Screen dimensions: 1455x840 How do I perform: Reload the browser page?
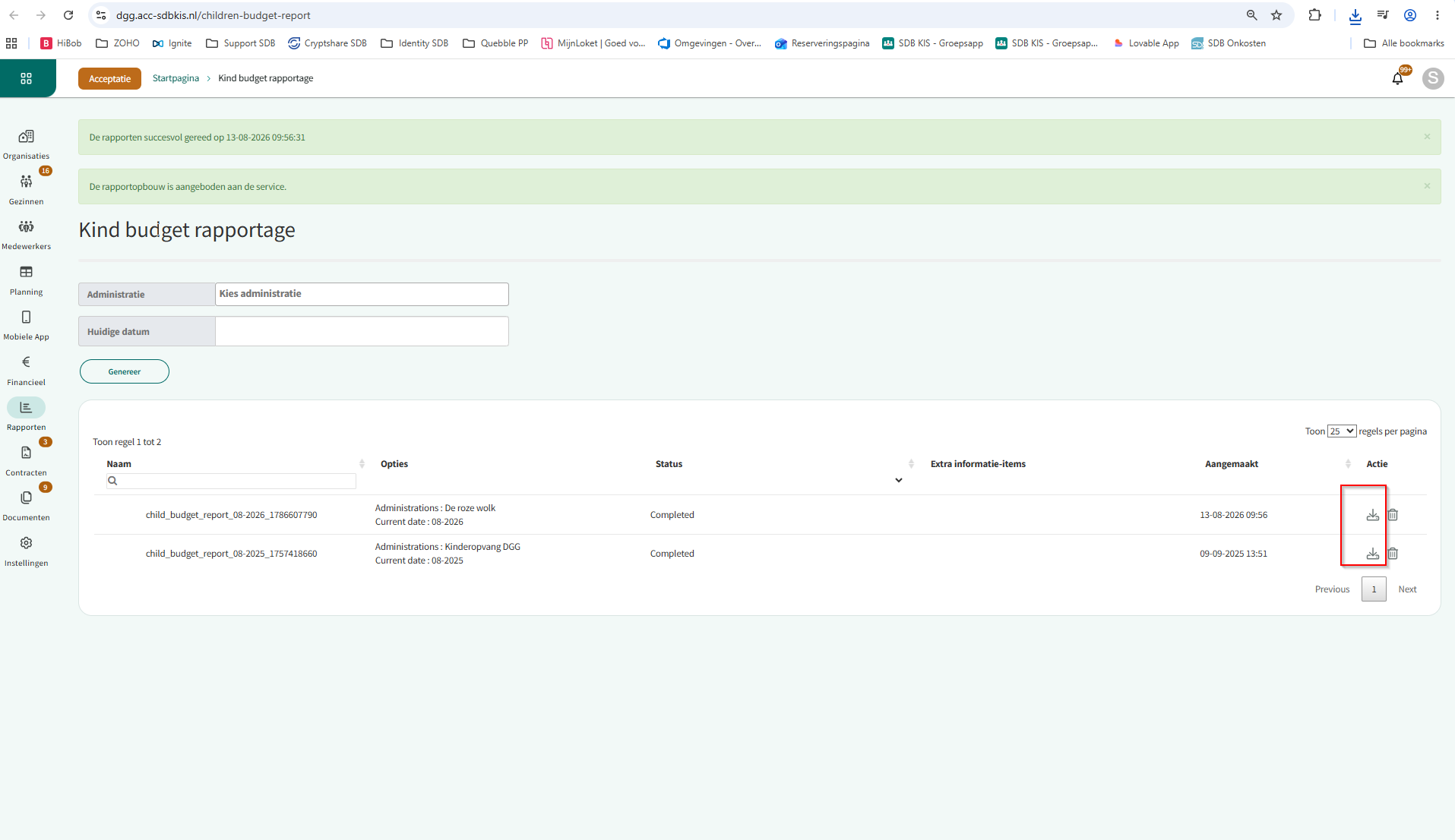click(x=68, y=15)
